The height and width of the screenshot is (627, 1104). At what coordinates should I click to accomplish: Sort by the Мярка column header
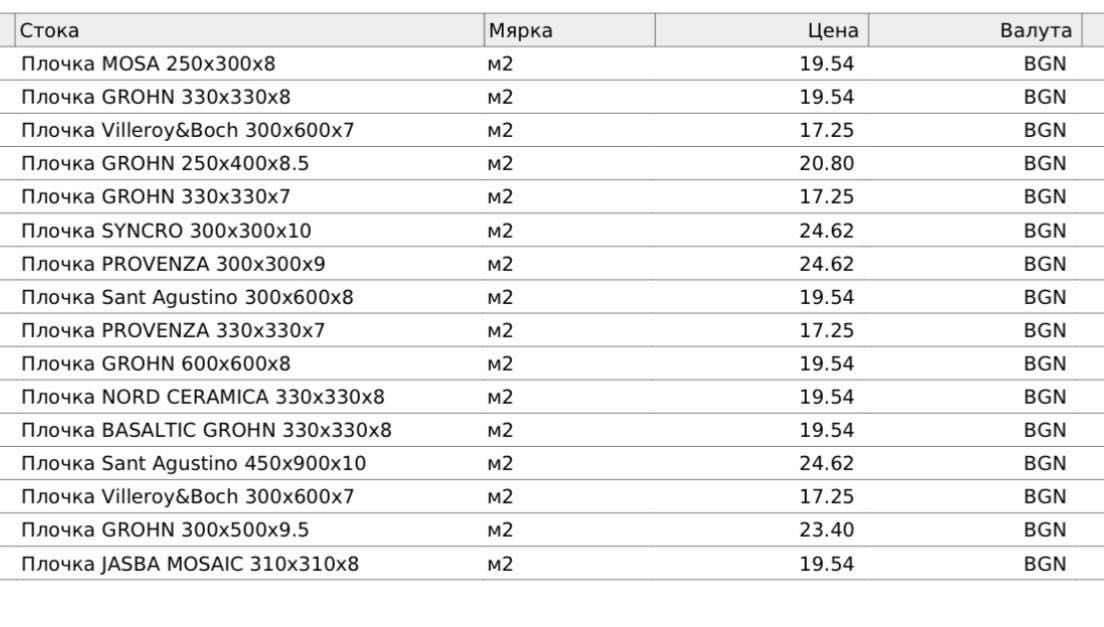pos(570,30)
